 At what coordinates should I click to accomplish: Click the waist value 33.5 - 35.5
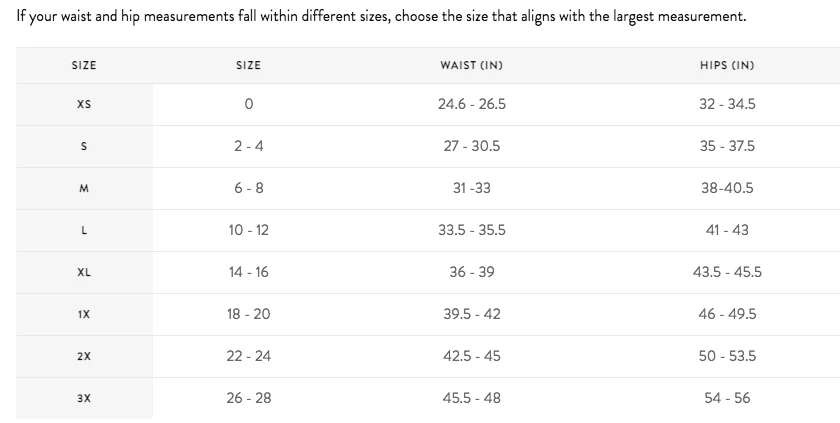click(x=471, y=230)
